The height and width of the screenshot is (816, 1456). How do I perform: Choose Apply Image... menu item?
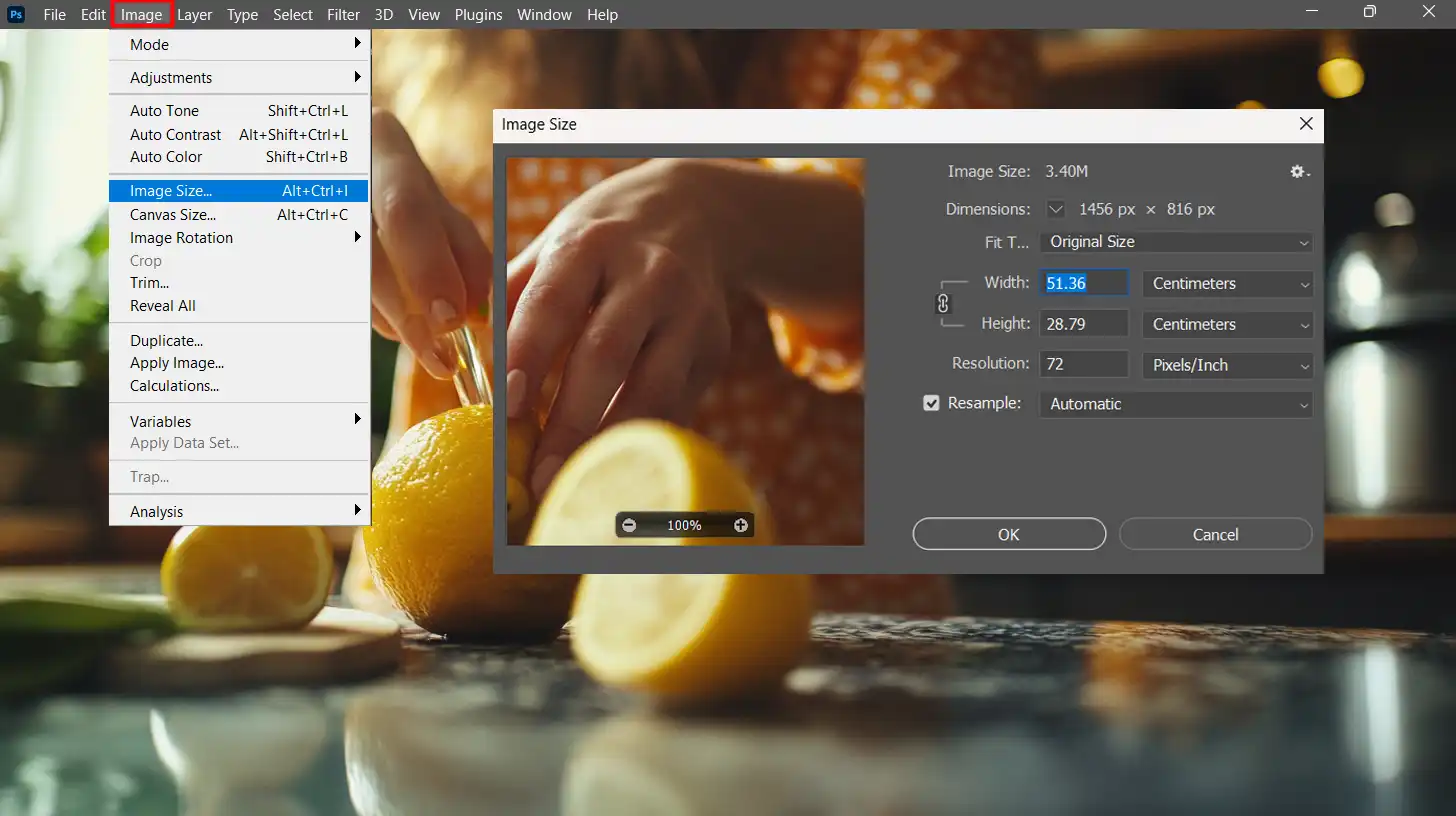click(239, 363)
